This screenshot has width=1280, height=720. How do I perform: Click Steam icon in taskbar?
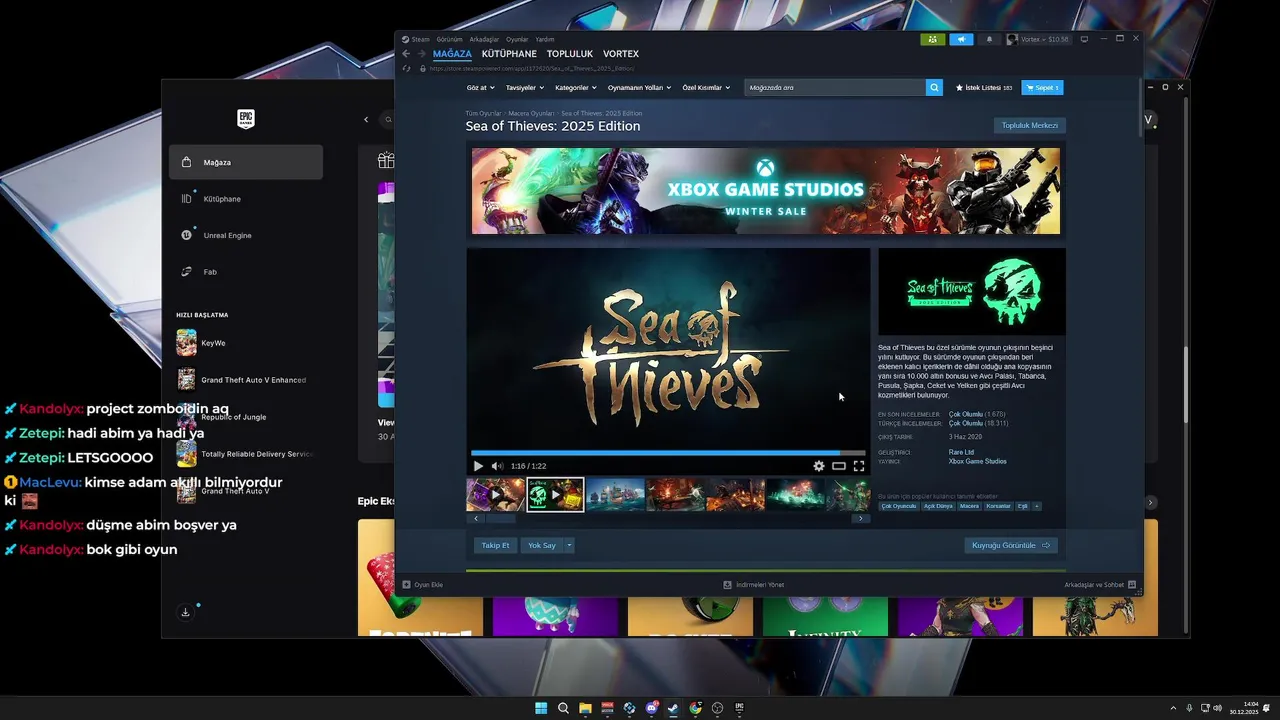point(673,708)
